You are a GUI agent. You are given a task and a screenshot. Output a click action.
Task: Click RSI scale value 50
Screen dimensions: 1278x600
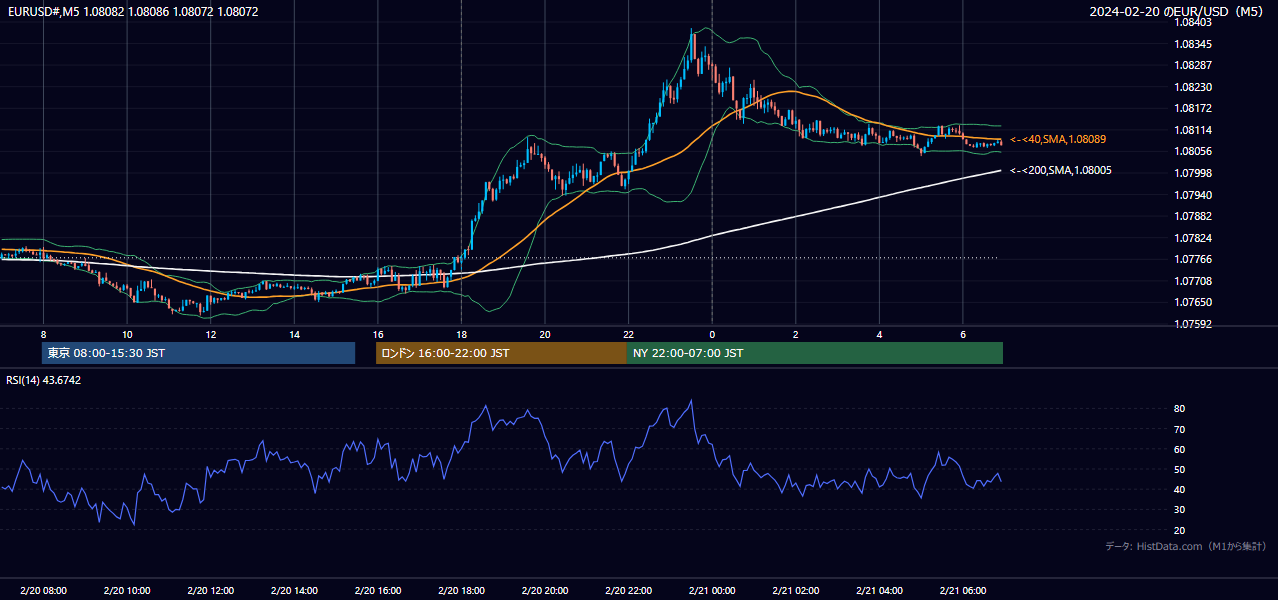pos(1180,469)
